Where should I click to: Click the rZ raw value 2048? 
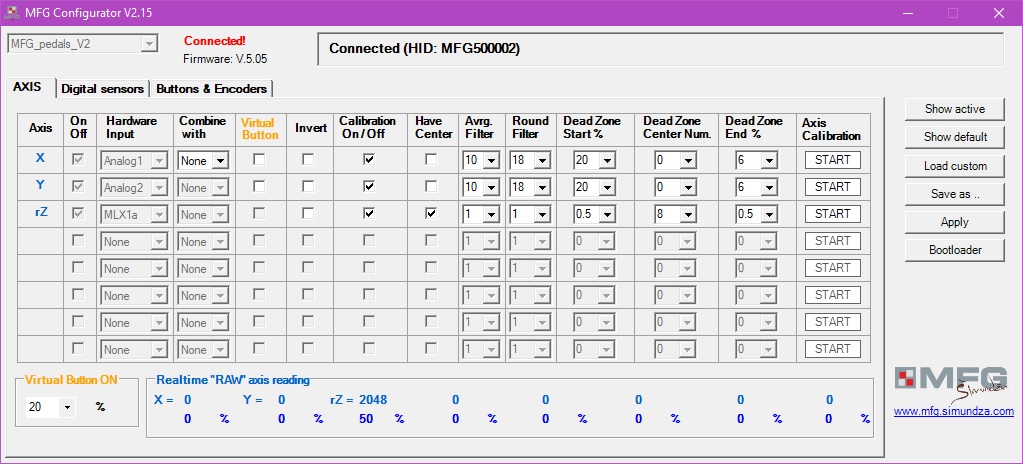[x=373, y=399]
